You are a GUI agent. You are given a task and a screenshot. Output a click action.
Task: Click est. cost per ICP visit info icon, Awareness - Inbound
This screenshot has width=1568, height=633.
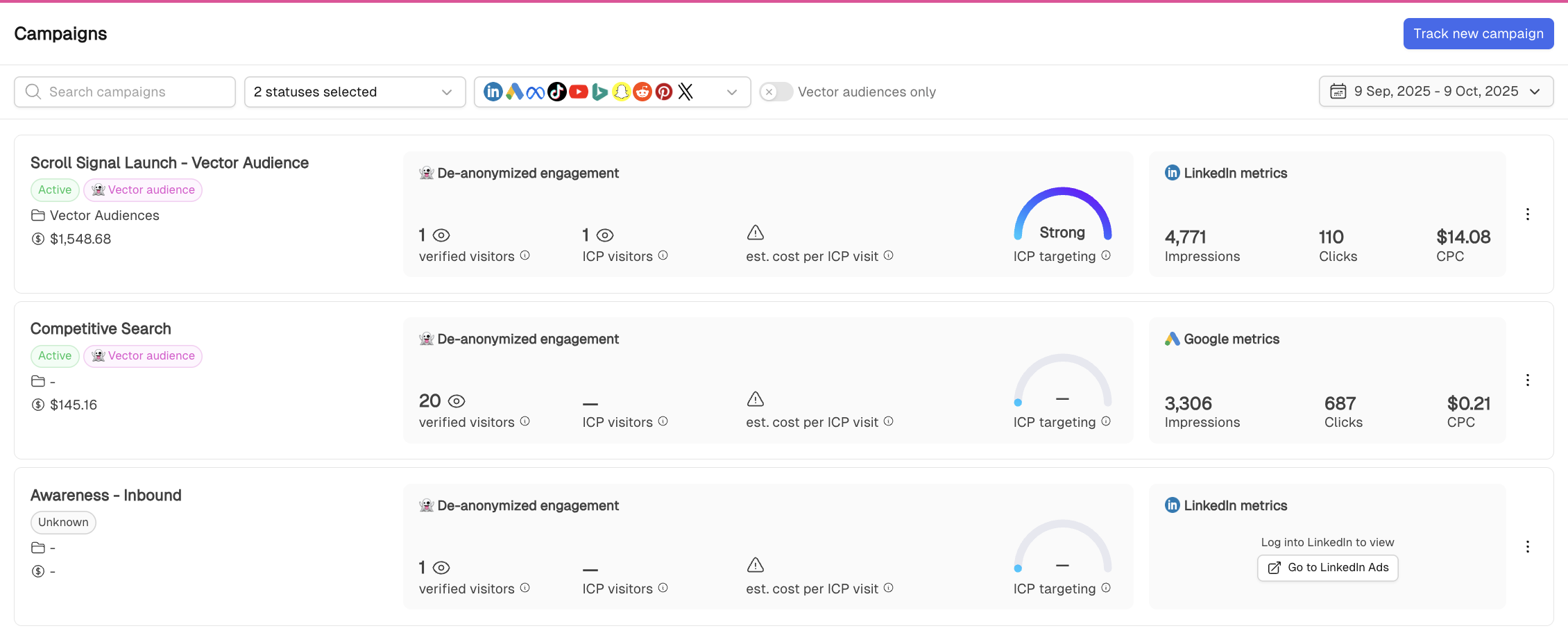click(x=889, y=588)
